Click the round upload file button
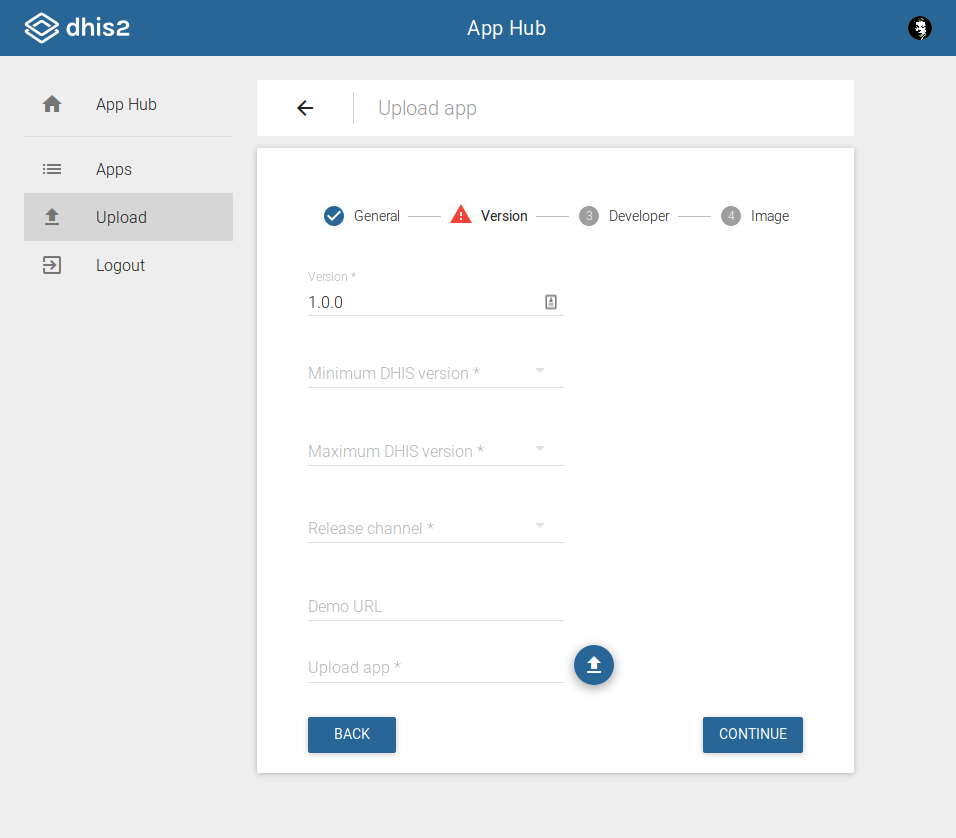Screen dimensions: 956x838 coord(593,665)
